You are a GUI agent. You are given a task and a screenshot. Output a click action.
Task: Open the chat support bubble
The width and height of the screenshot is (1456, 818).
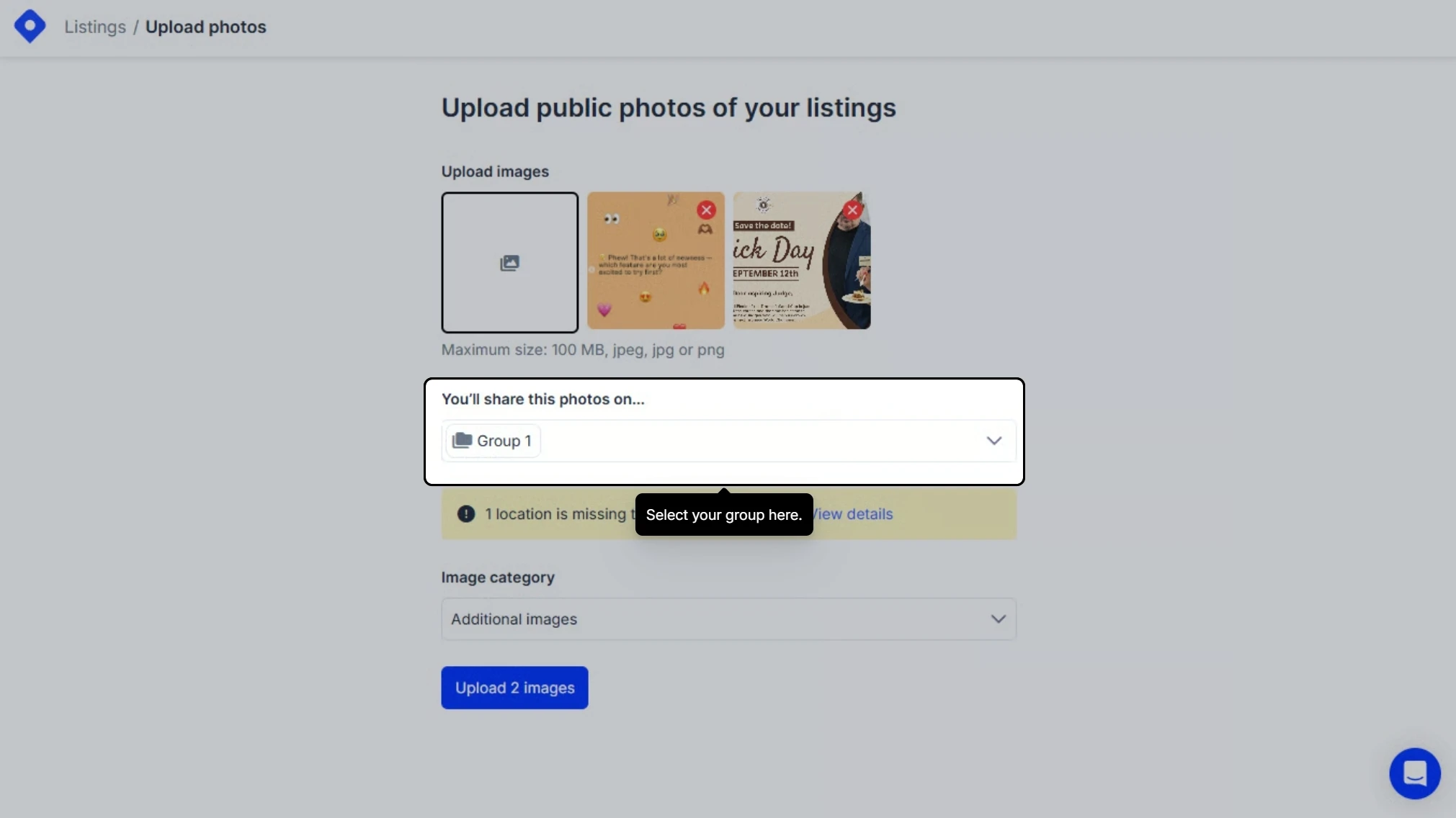click(x=1414, y=773)
